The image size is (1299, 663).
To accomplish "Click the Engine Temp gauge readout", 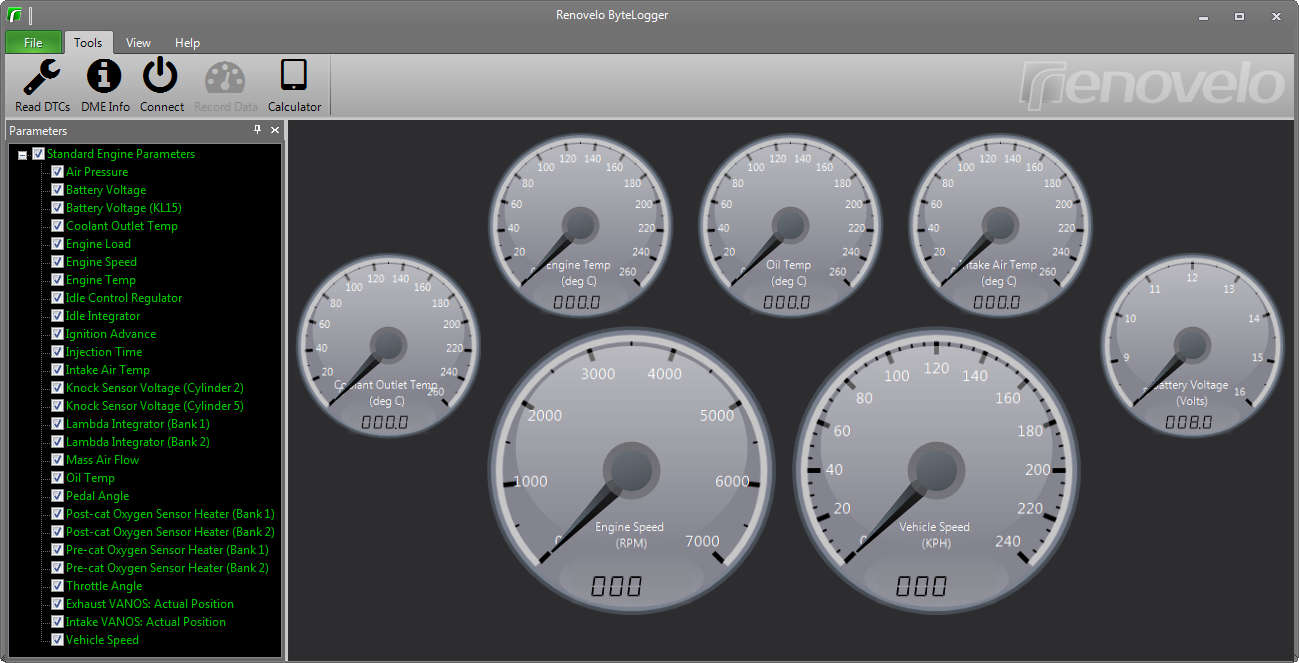I will tap(576, 302).
